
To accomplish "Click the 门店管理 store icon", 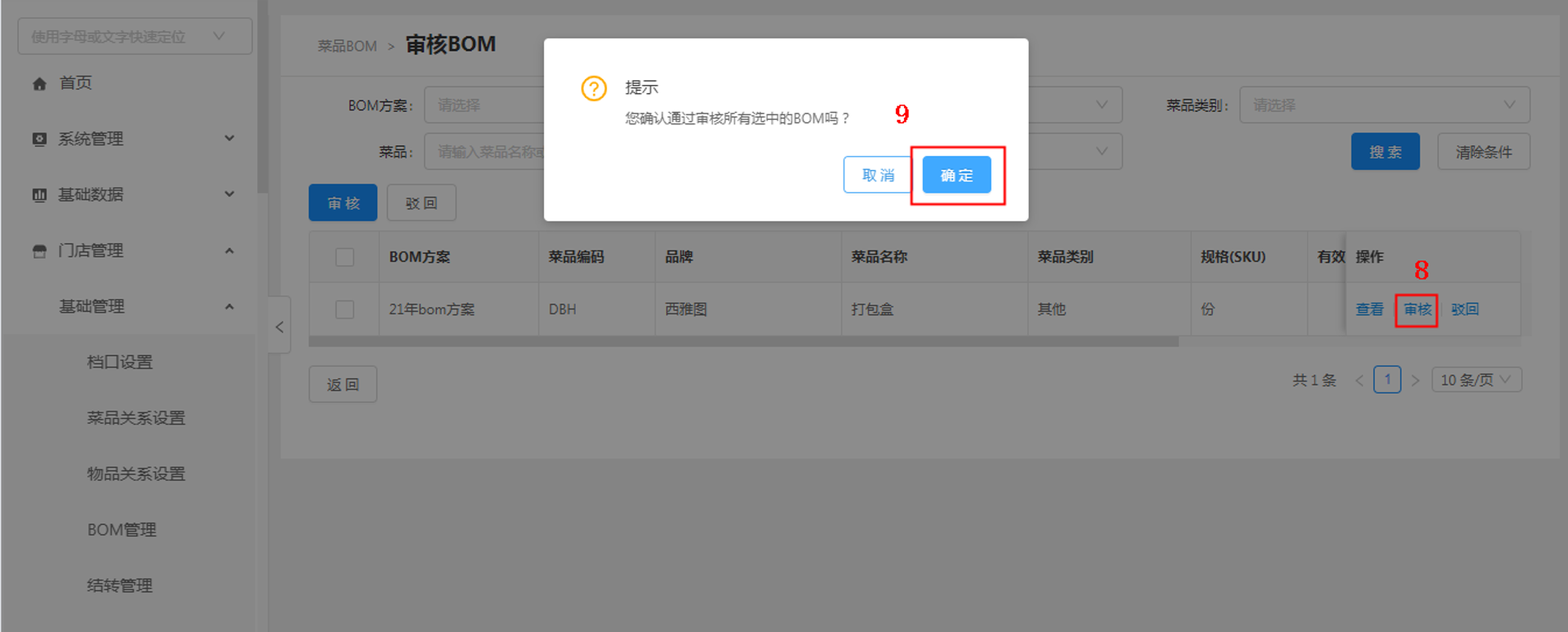I will coord(39,251).
